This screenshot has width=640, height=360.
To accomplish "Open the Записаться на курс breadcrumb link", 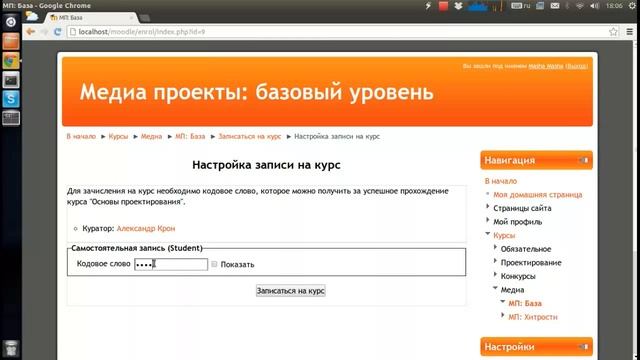I will (250, 136).
